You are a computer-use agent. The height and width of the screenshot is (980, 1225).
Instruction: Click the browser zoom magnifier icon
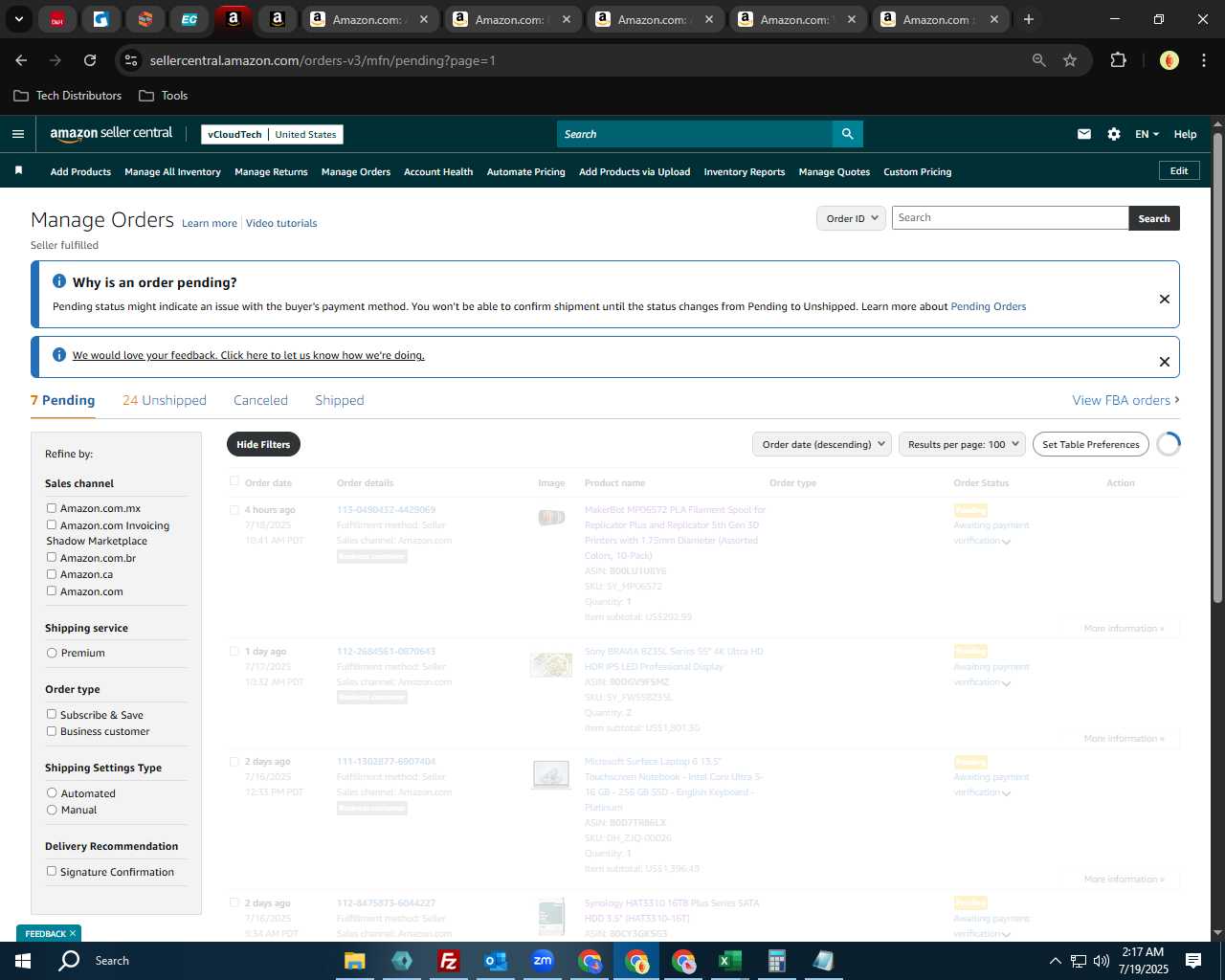[x=1039, y=60]
